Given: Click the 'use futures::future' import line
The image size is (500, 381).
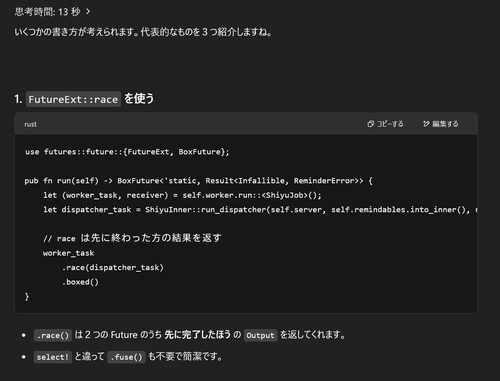Looking at the screenshot, I should point(127,152).
